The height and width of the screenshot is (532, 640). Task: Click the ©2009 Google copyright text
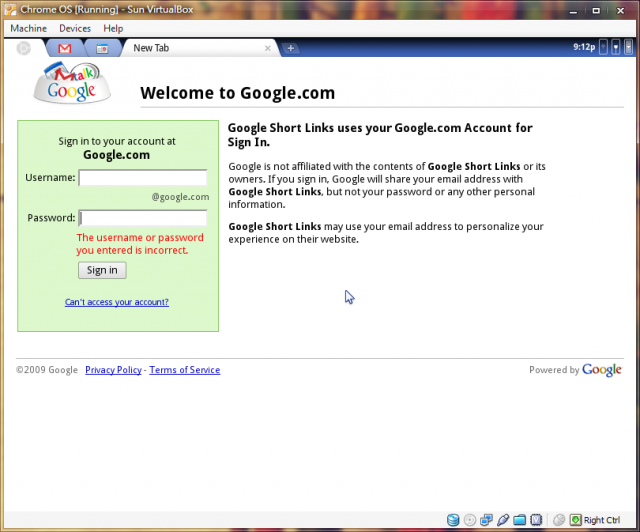pyautogui.click(x=47, y=370)
